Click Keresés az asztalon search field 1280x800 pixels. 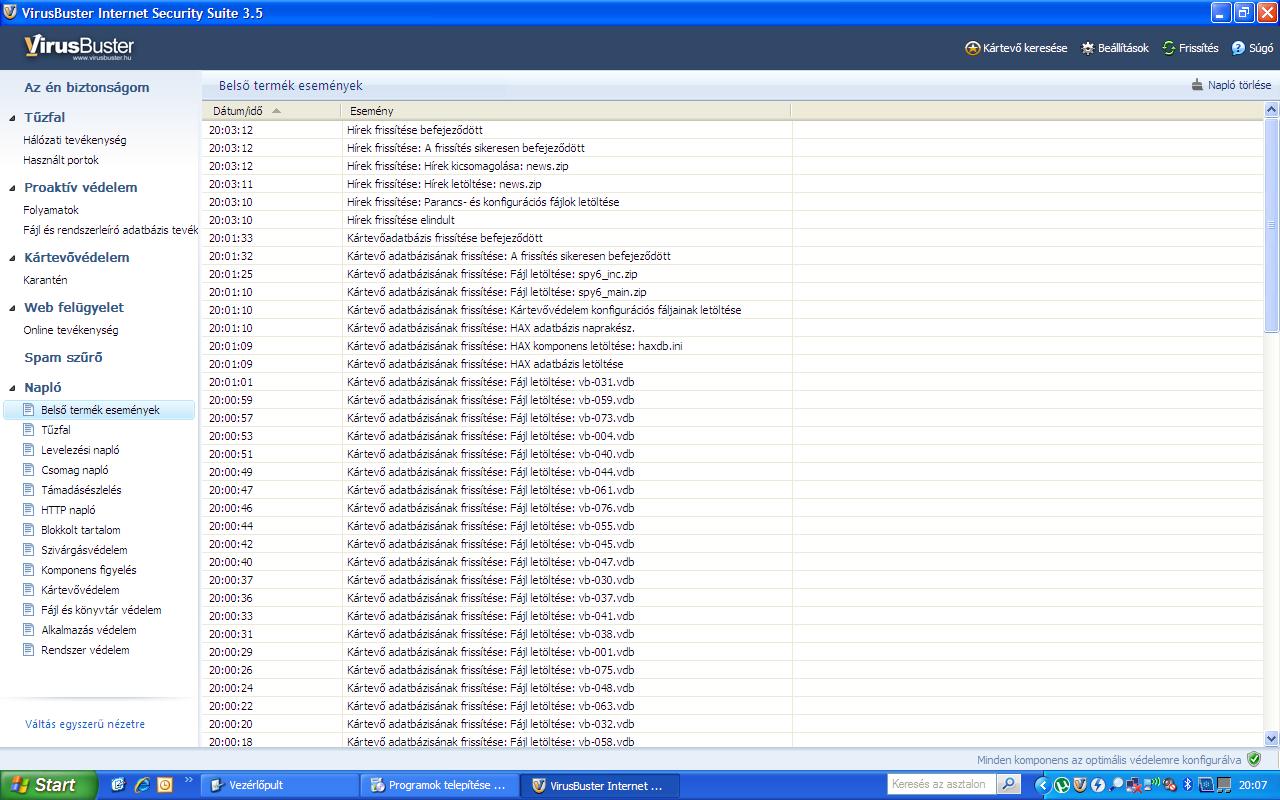[943, 785]
